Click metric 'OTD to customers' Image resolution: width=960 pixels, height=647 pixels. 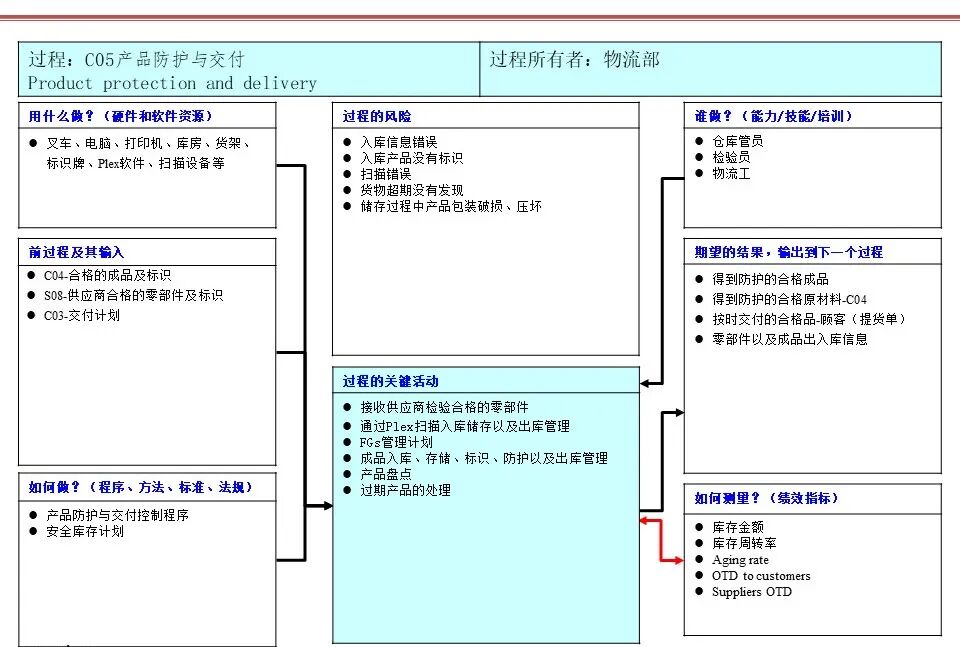761,576
